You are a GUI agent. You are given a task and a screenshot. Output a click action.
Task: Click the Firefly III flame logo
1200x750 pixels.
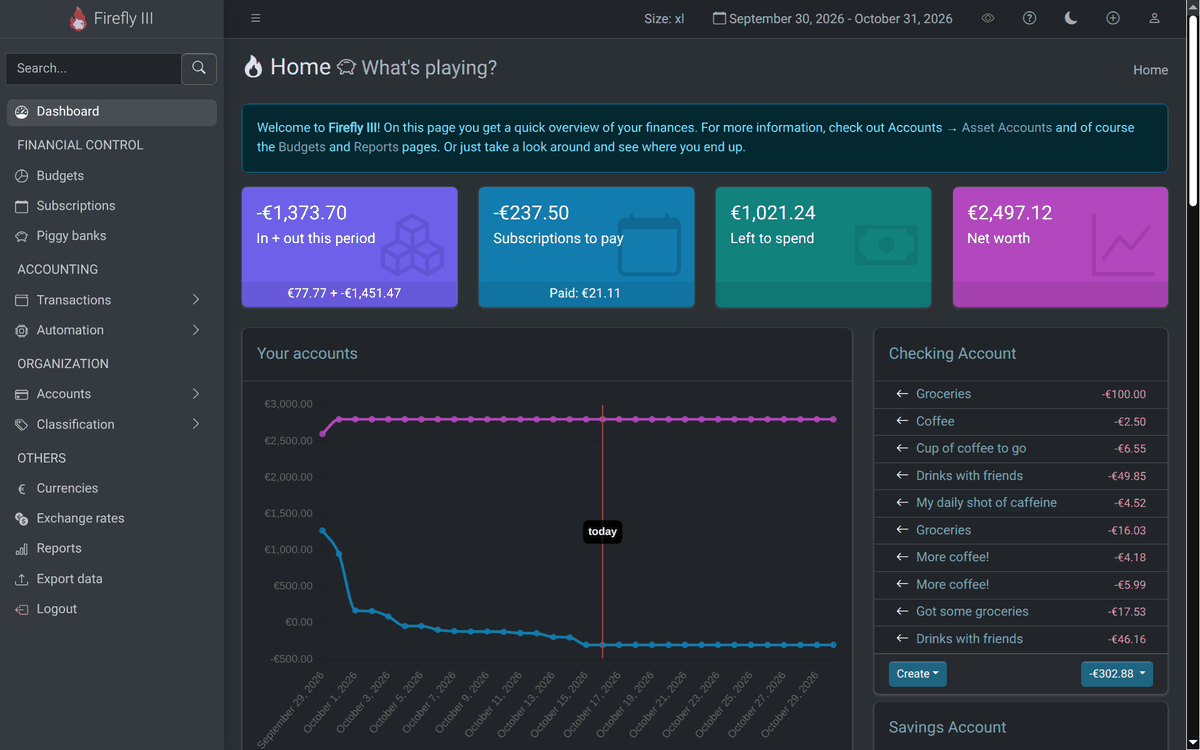[78, 18]
